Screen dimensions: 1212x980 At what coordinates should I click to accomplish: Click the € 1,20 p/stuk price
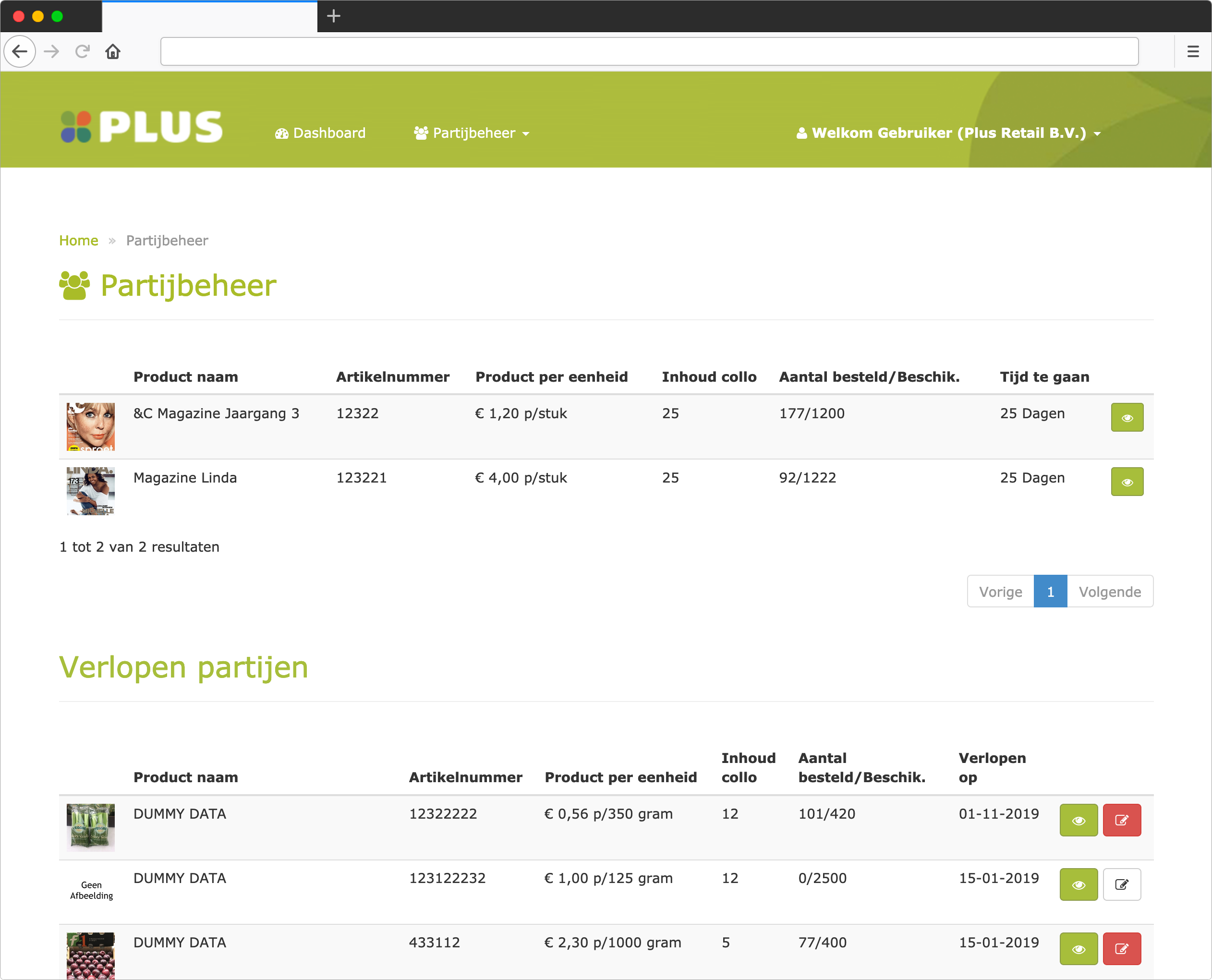(x=521, y=413)
